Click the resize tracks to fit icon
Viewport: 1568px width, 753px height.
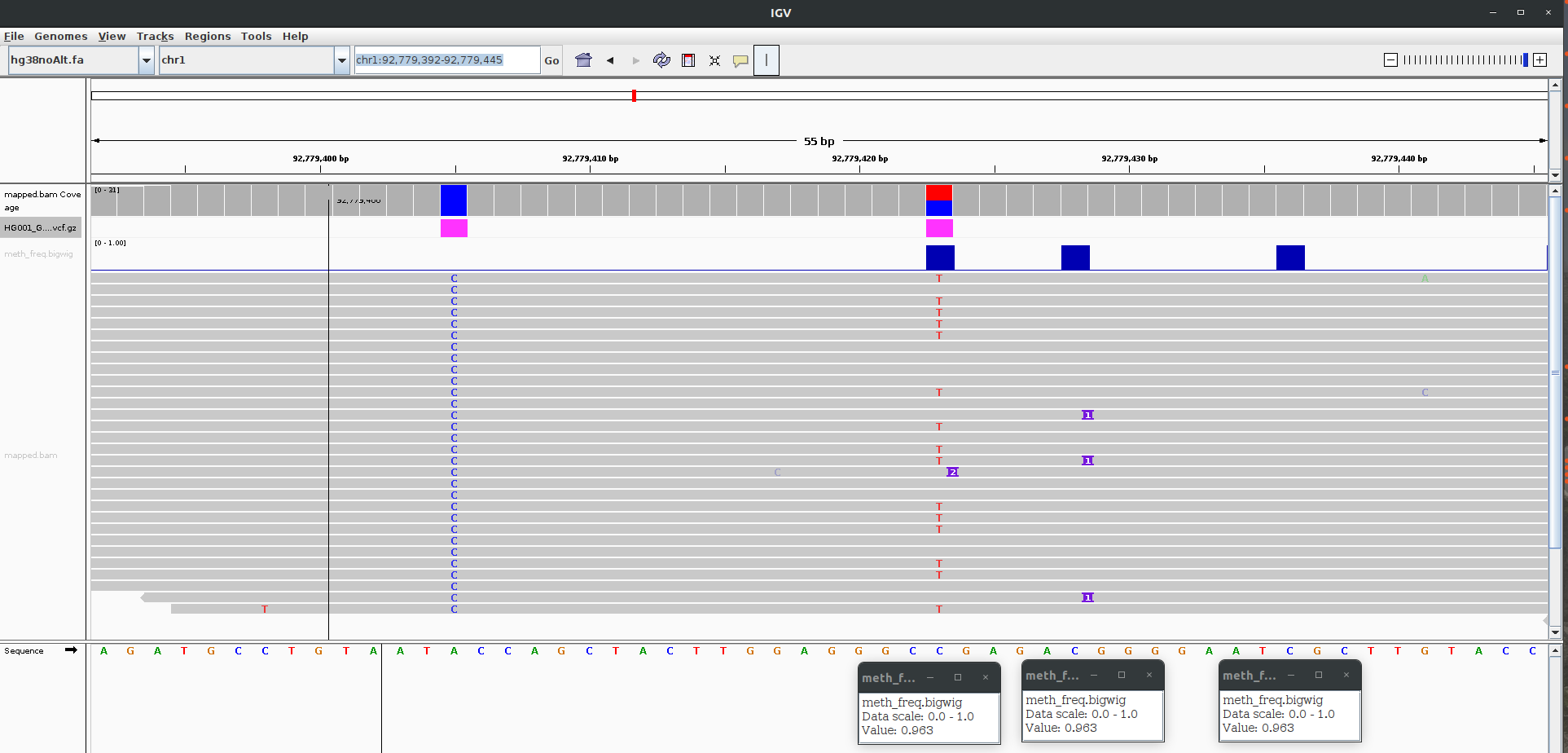click(x=714, y=60)
